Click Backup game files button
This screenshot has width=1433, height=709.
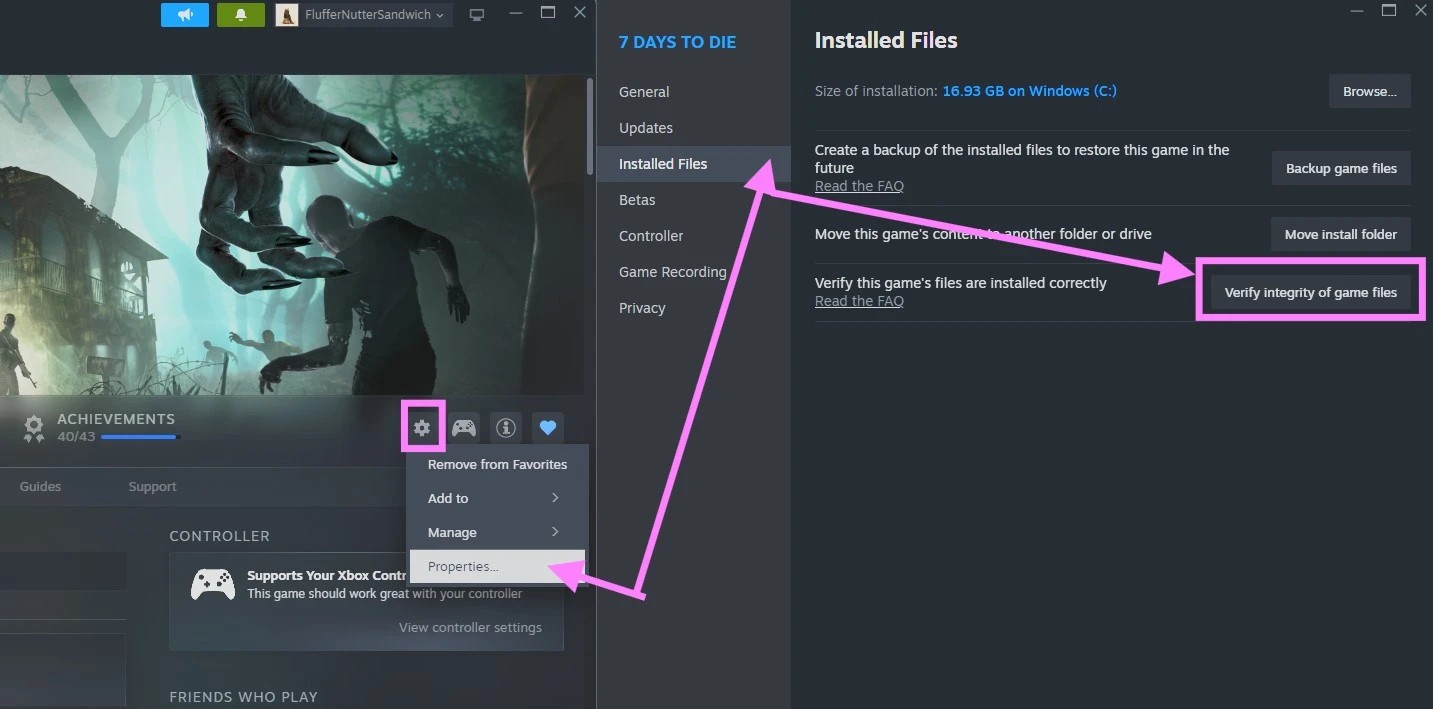[1341, 168]
